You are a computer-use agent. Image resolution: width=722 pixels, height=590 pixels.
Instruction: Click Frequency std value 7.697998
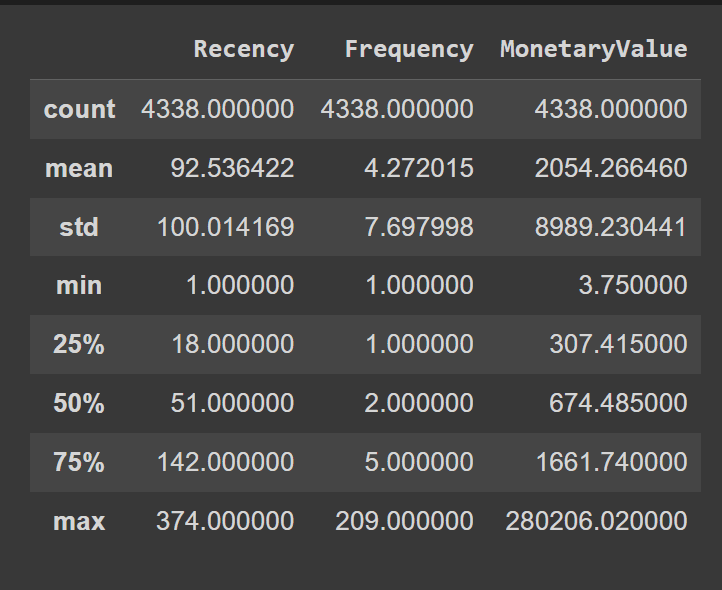[419, 227]
